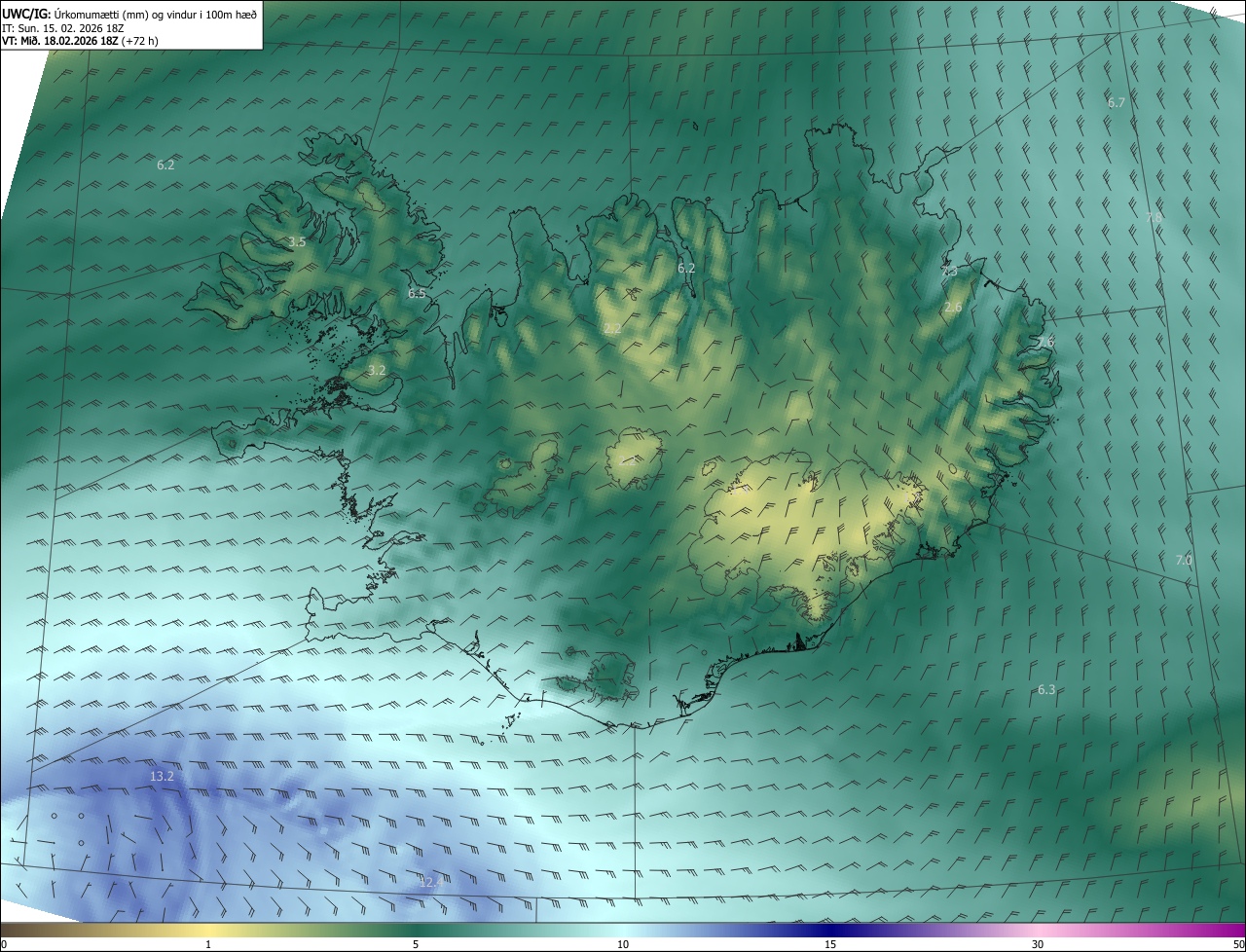Click the 7.6 value on the east fjords
Viewport: 1246px width, 952px height.
1044,343
